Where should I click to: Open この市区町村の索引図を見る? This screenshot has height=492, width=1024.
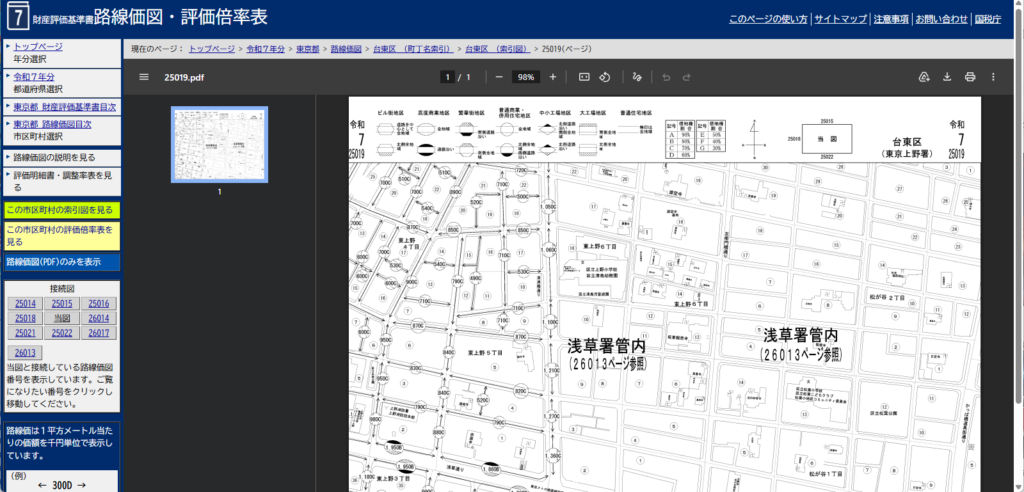click(x=60, y=210)
